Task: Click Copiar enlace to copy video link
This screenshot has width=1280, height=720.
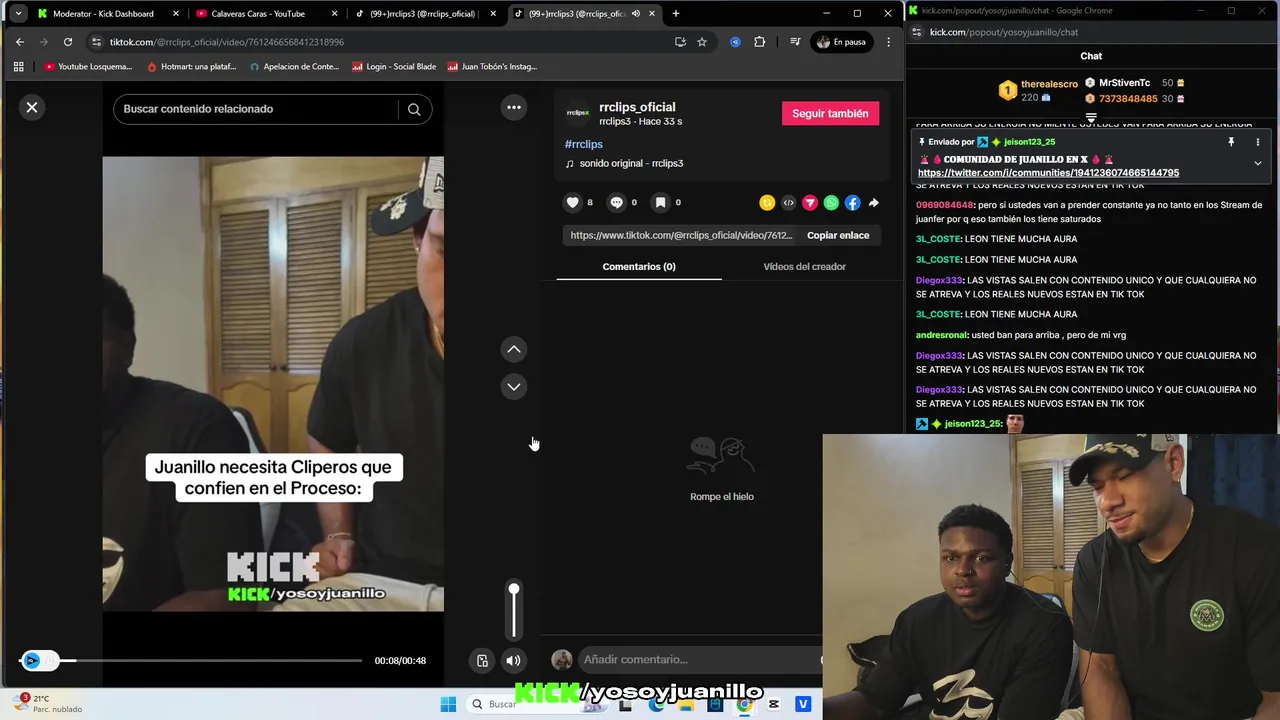Action: (x=838, y=235)
